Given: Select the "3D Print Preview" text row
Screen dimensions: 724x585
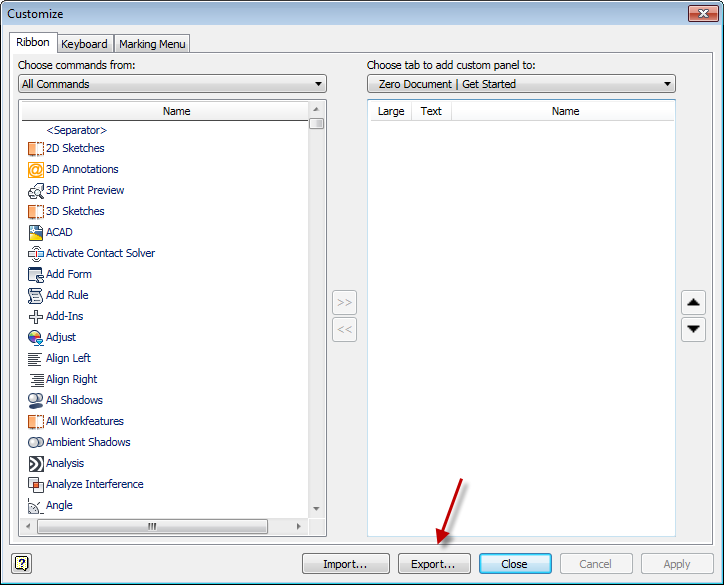Looking at the screenshot, I should coord(85,191).
